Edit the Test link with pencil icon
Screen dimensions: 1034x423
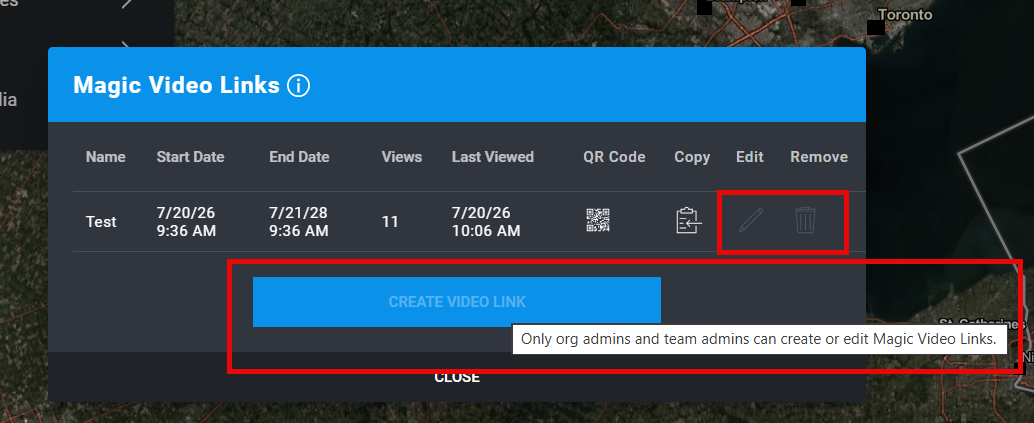pos(750,220)
